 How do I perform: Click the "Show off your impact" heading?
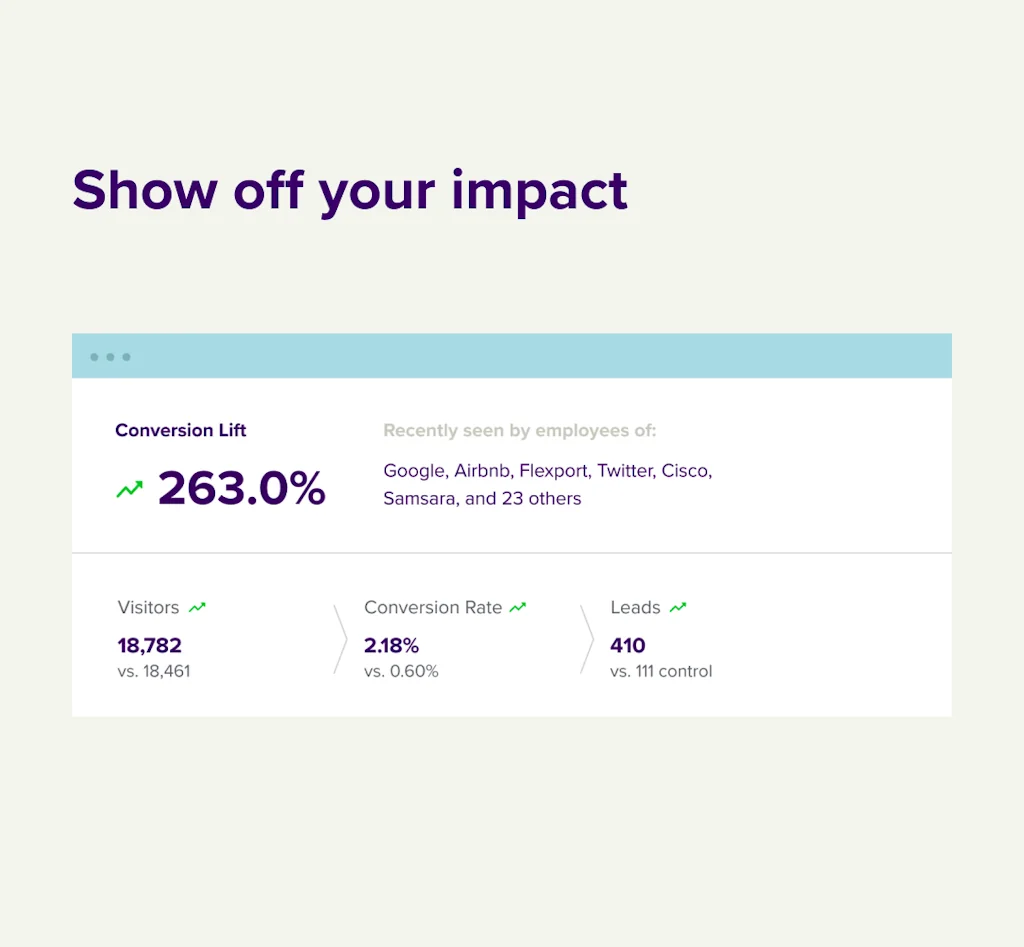pyautogui.click(x=350, y=190)
